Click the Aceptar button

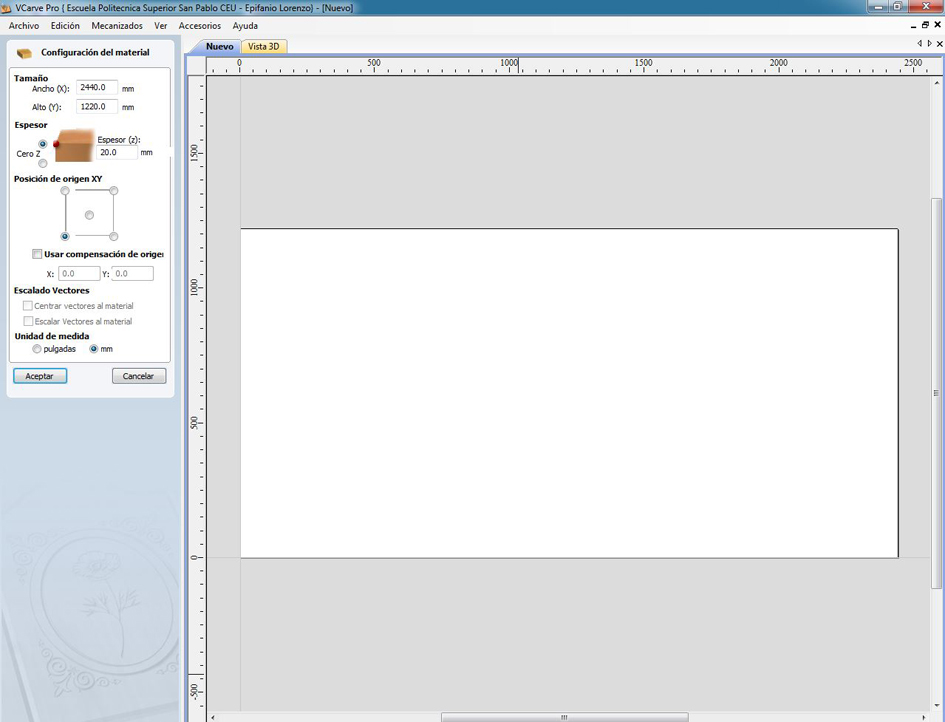tap(40, 376)
